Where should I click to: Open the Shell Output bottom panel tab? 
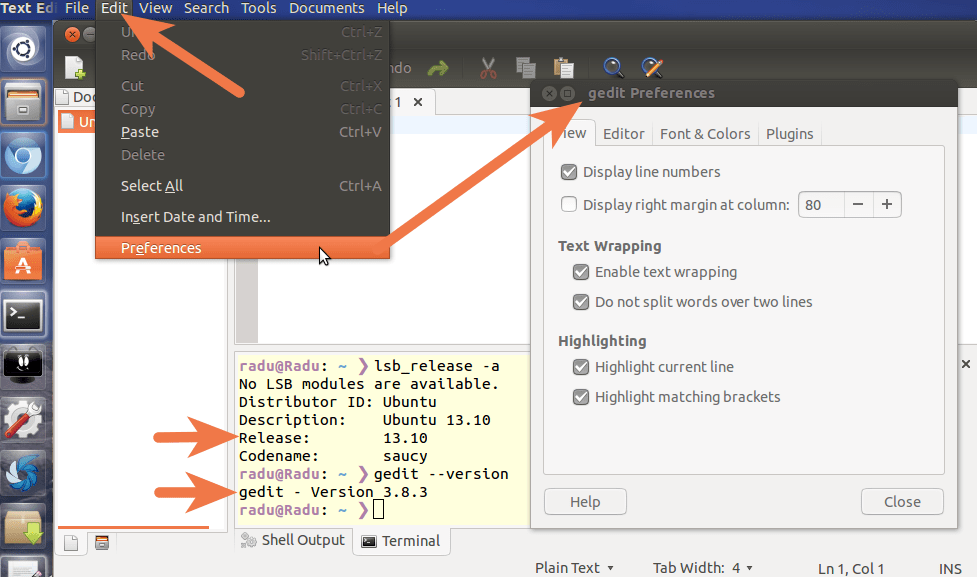(x=293, y=540)
